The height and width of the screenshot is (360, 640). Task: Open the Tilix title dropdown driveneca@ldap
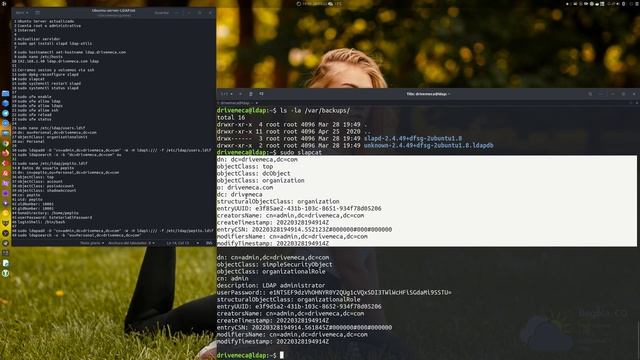428,94
